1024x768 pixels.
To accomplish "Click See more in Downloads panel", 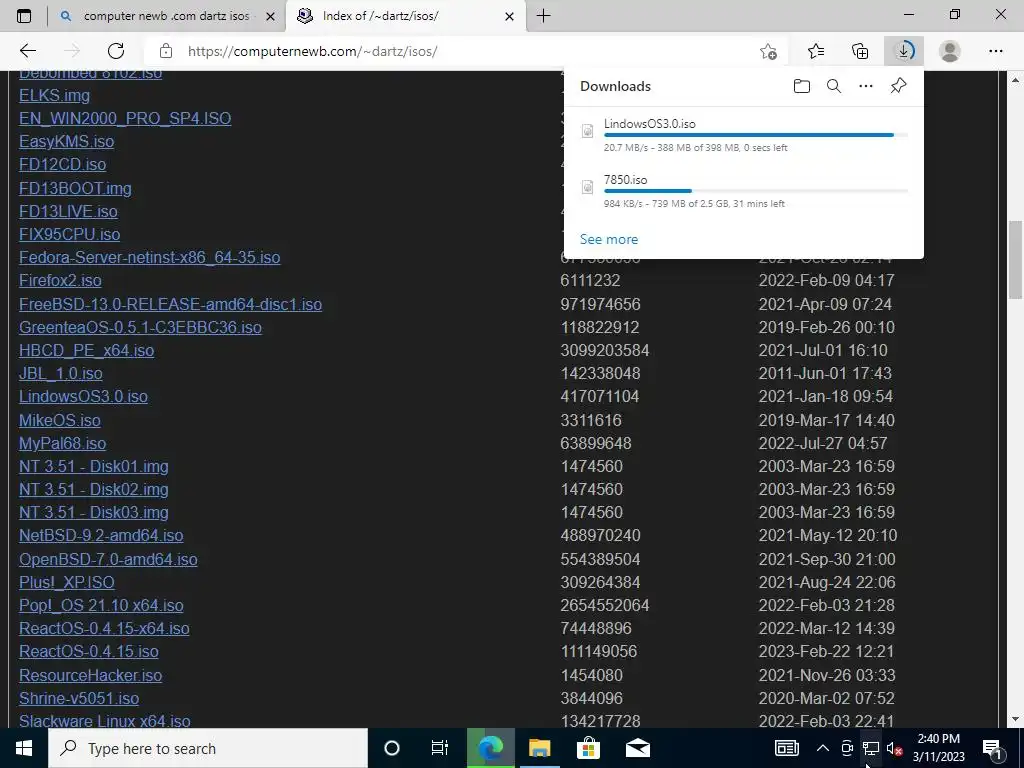I will [x=609, y=239].
